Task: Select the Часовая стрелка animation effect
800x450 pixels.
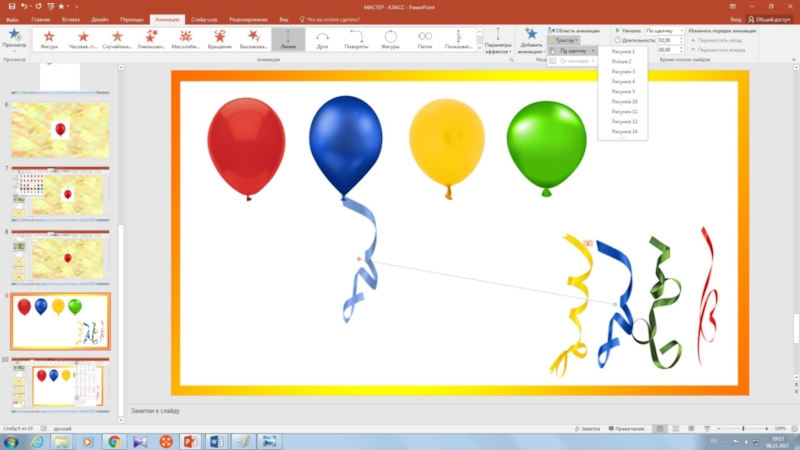Action: (84, 40)
